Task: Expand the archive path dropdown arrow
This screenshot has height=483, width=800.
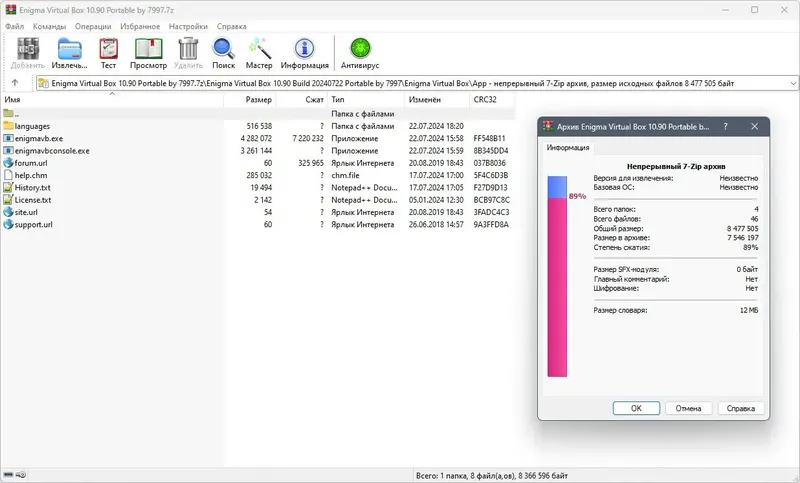Action: (x=793, y=83)
